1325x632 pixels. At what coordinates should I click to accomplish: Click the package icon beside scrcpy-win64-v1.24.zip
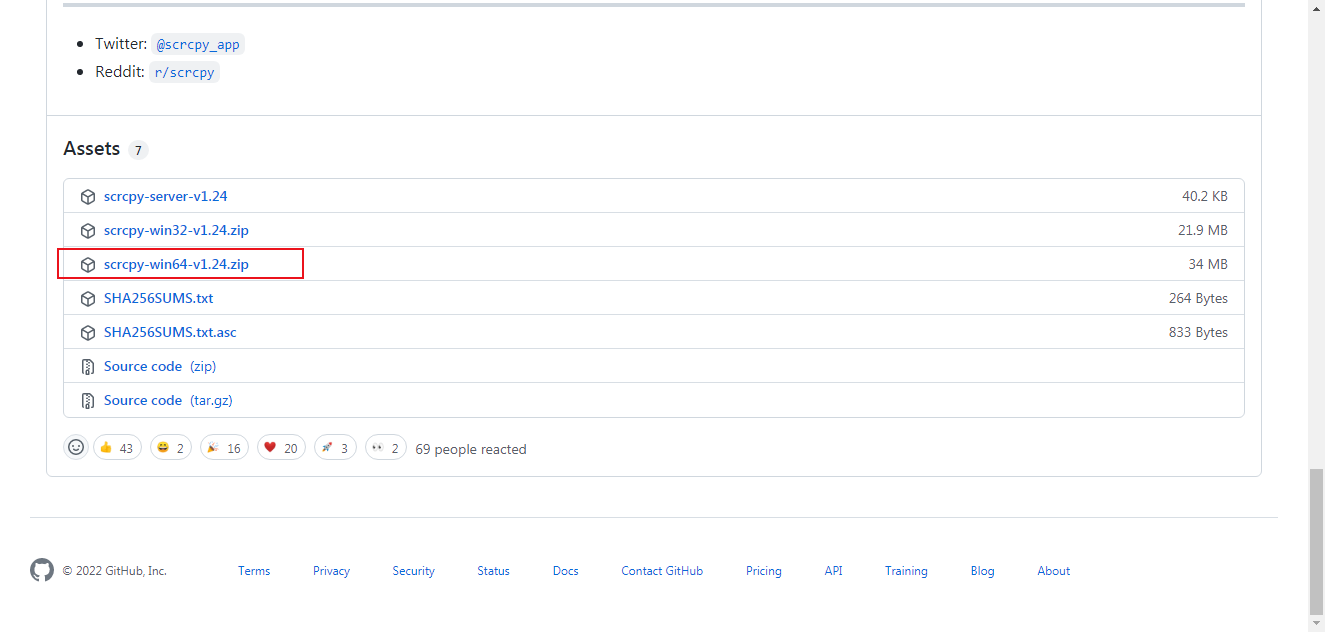click(88, 265)
